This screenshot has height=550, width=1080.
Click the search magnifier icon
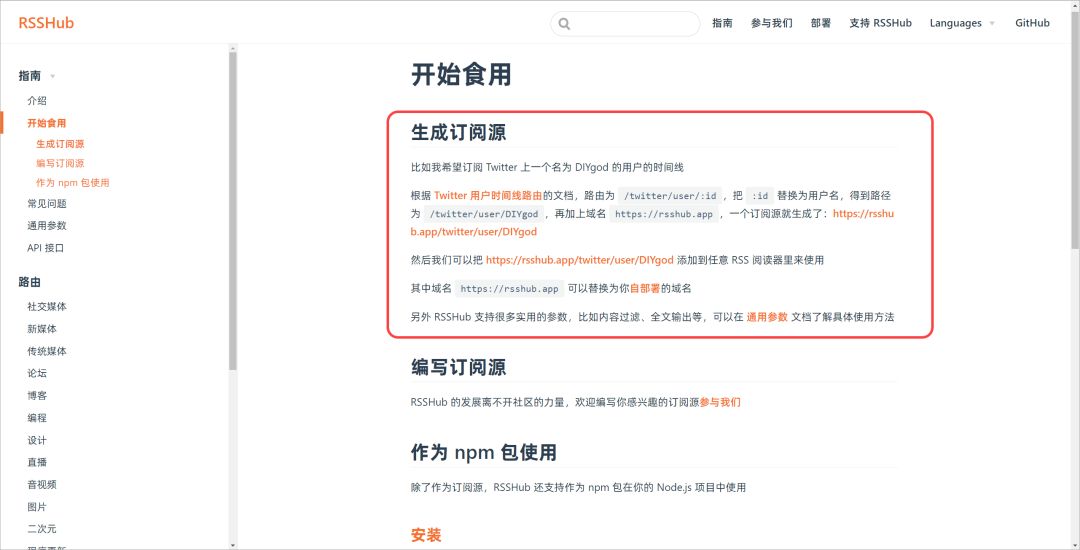pyautogui.click(x=564, y=23)
